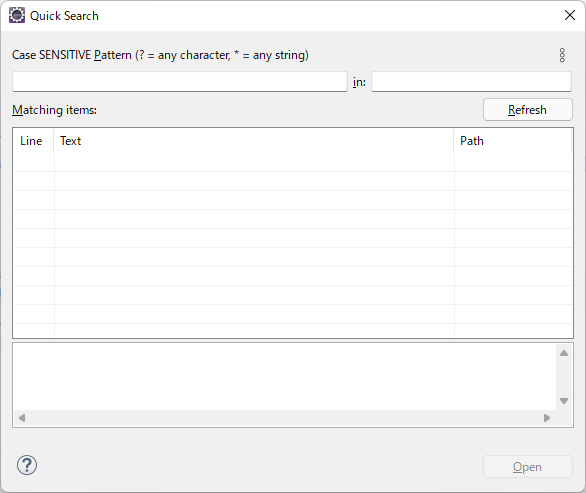
Task: Click the preview pane scroll-left arrow
Action: tap(22, 418)
